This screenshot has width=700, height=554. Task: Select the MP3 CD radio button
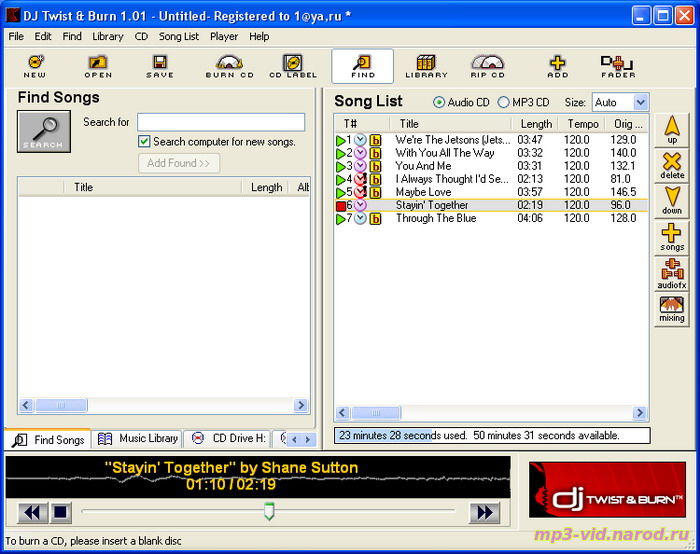click(503, 102)
